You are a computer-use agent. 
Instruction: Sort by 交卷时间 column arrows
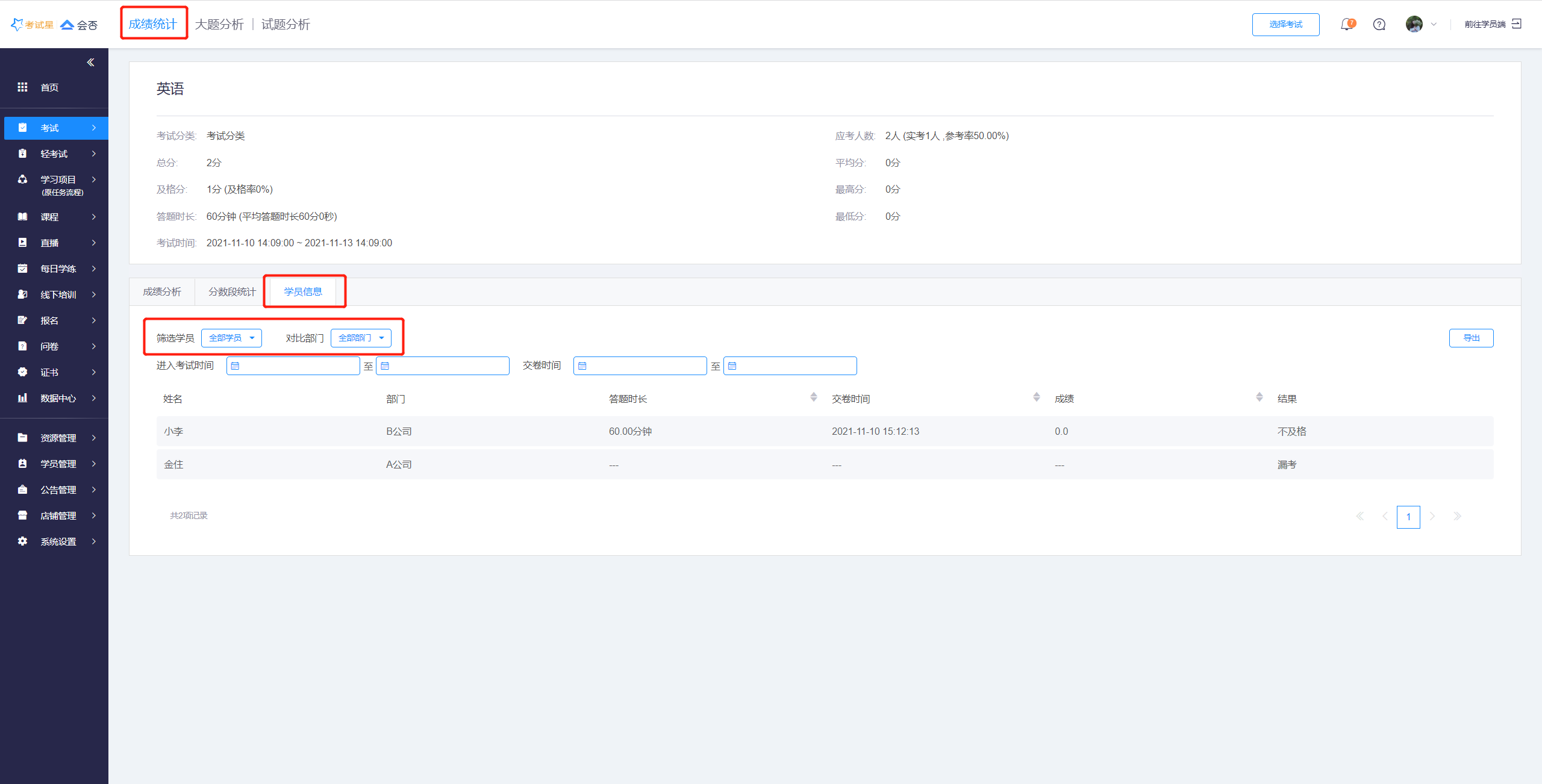1036,397
